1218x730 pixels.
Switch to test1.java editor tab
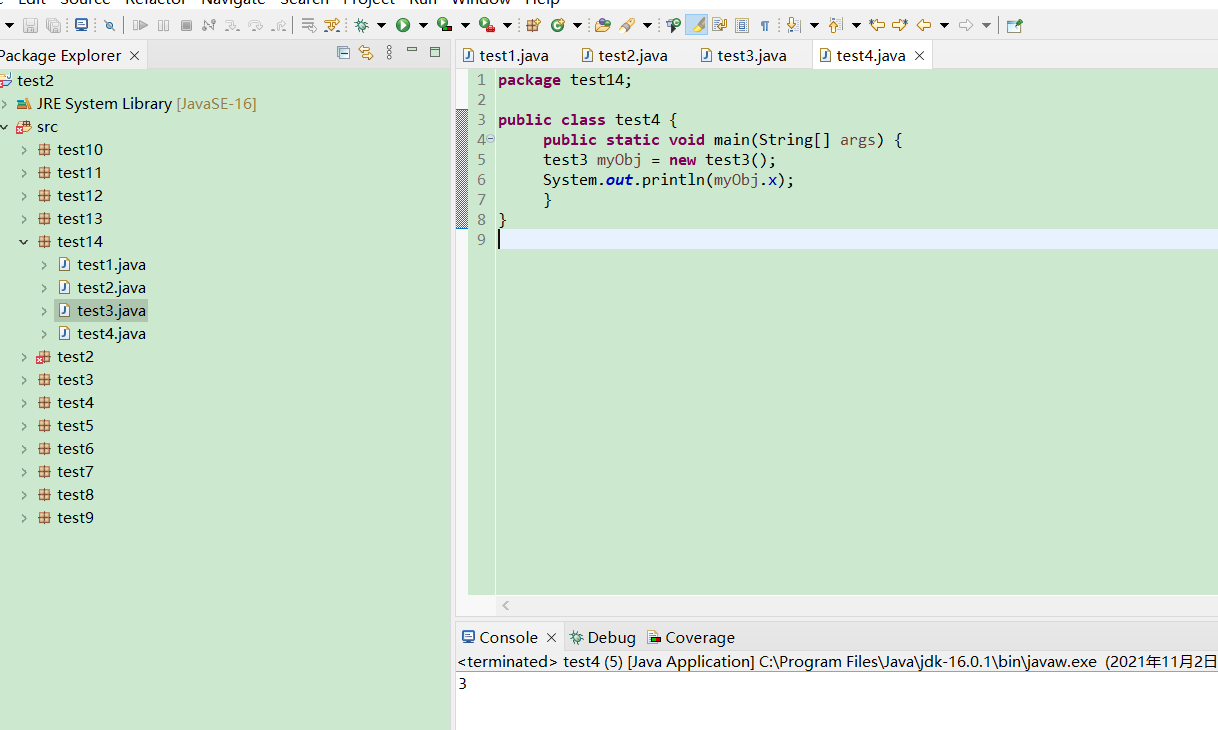pyautogui.click(x=505, y=55)
